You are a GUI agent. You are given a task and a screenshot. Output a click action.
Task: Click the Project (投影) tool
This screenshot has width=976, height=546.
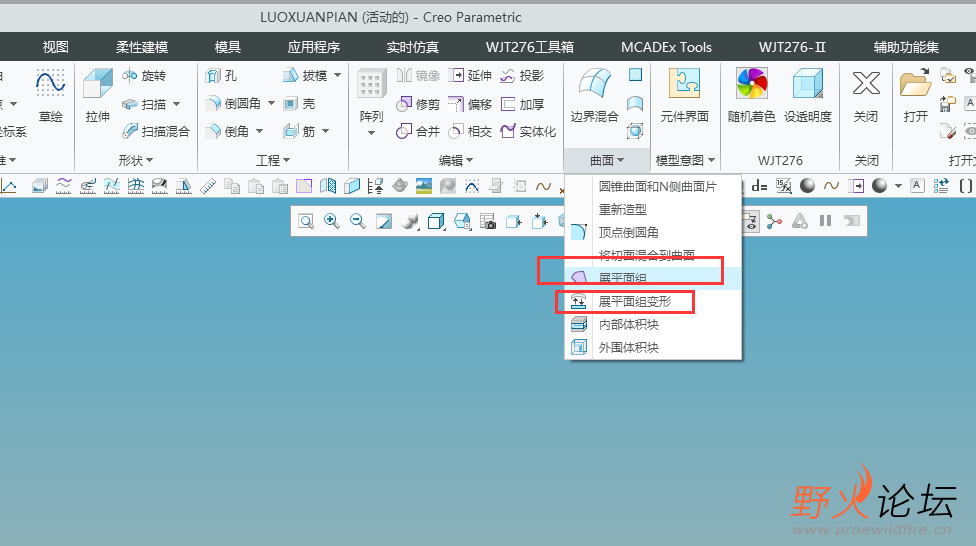[x=522, y=75]
